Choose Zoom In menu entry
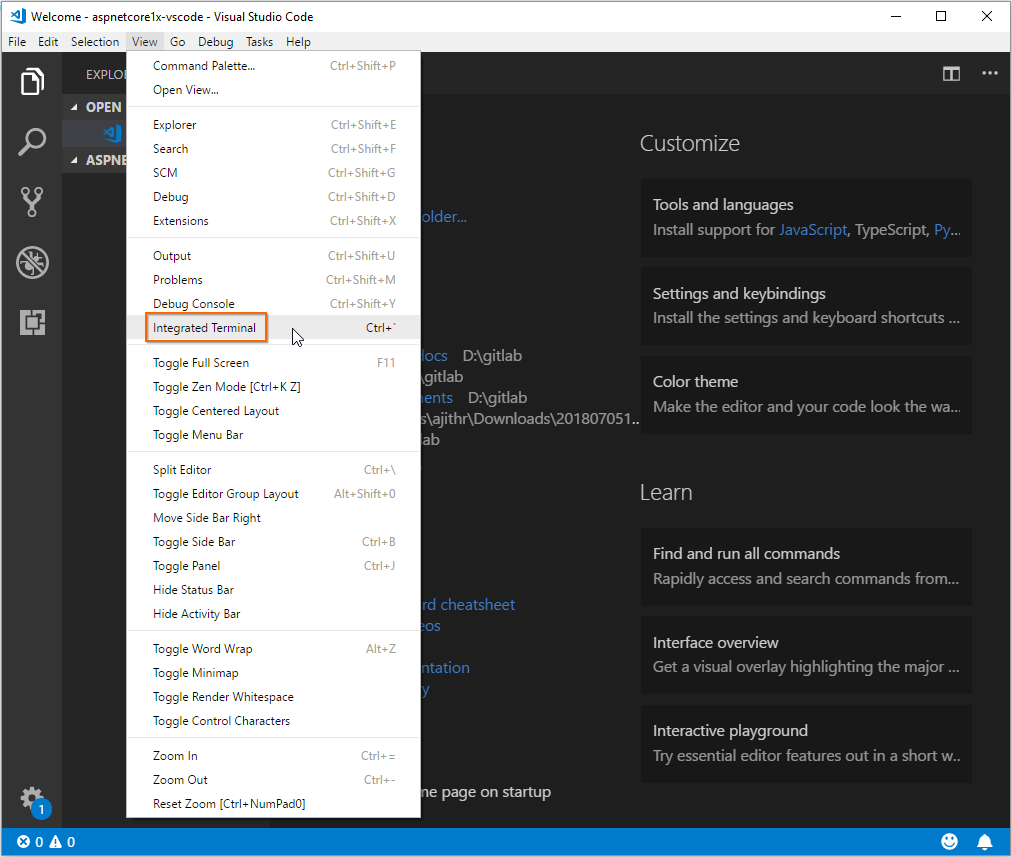 [x=274, y=756]
